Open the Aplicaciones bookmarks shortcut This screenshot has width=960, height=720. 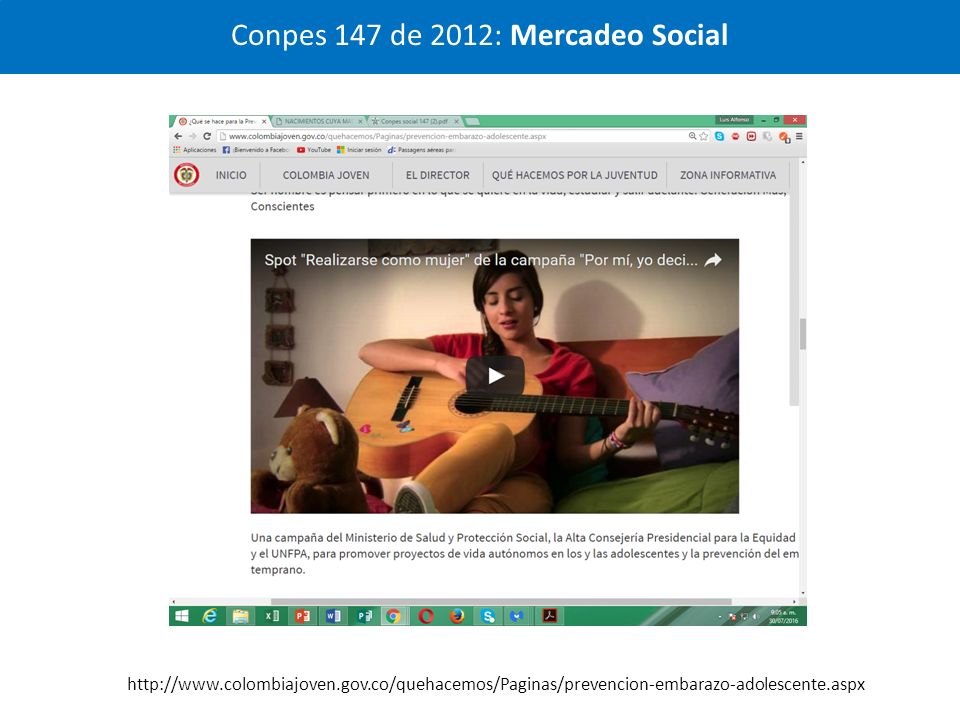[195, 149]
